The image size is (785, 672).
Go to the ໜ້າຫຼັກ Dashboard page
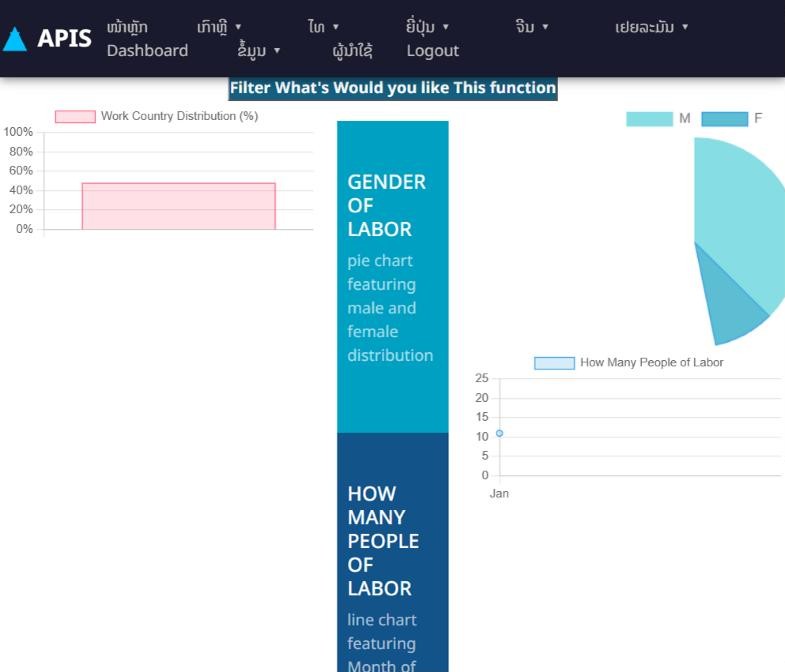point(147,39)
